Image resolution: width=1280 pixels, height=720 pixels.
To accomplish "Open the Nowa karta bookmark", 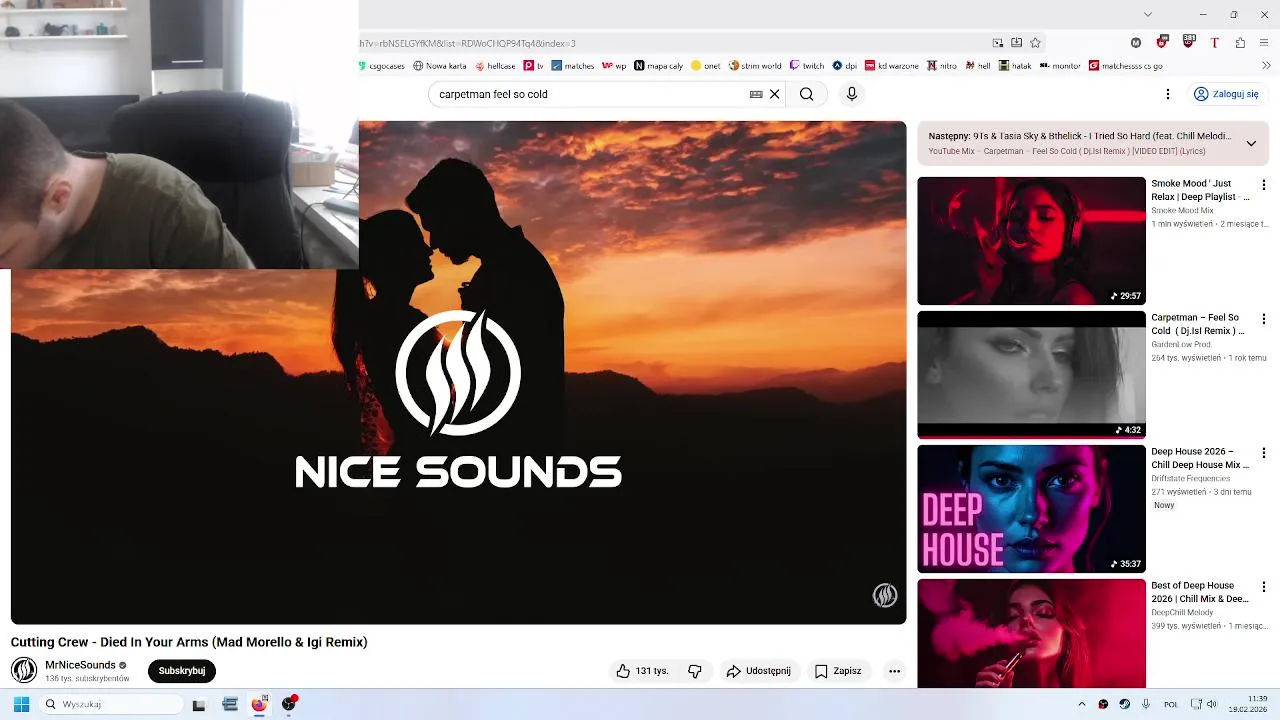I will (x=440, y=66).
